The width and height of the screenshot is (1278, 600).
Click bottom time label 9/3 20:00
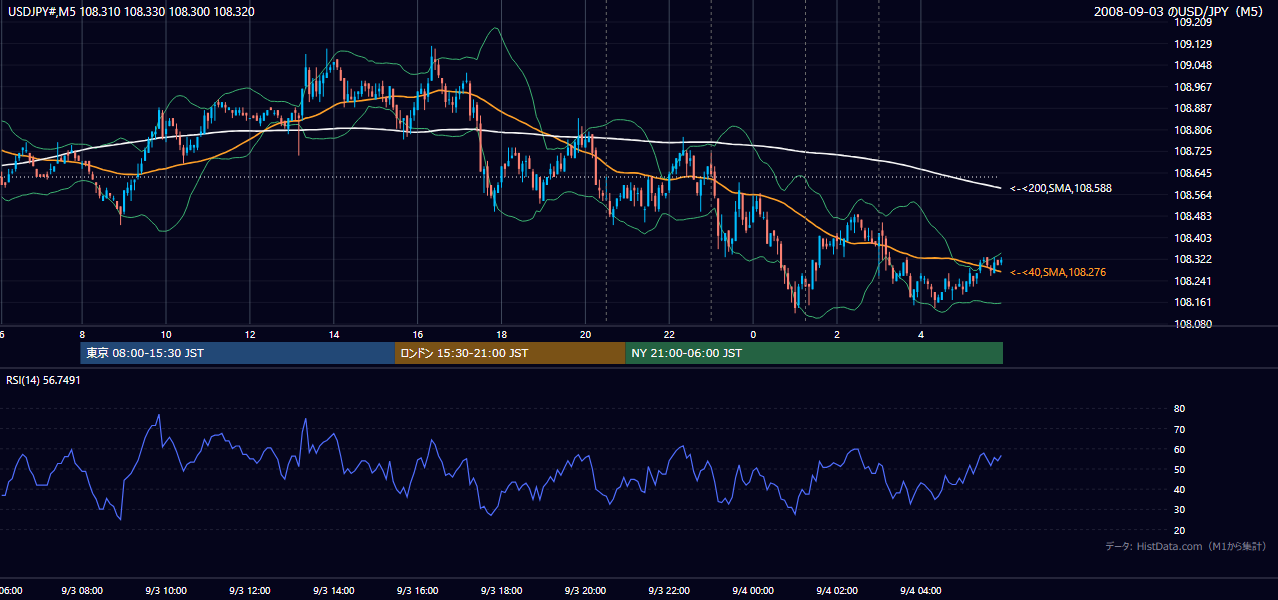tap(586, 591)
